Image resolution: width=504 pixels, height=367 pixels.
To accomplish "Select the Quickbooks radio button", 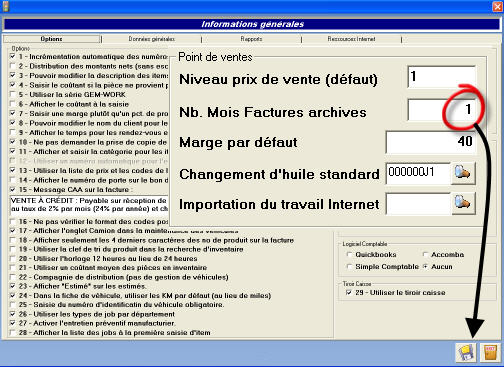I will tap(350, 255).
